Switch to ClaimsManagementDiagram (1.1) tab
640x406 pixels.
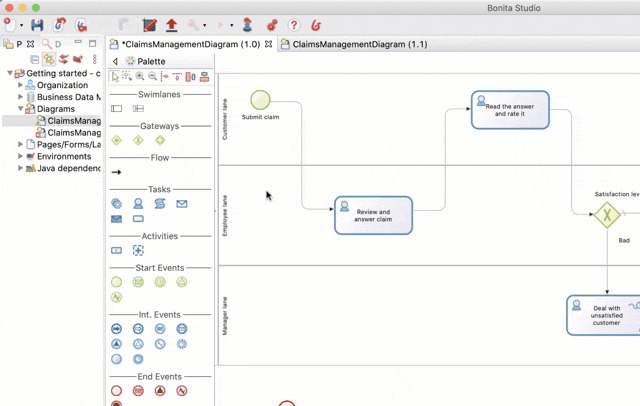(x=359, y=45)
